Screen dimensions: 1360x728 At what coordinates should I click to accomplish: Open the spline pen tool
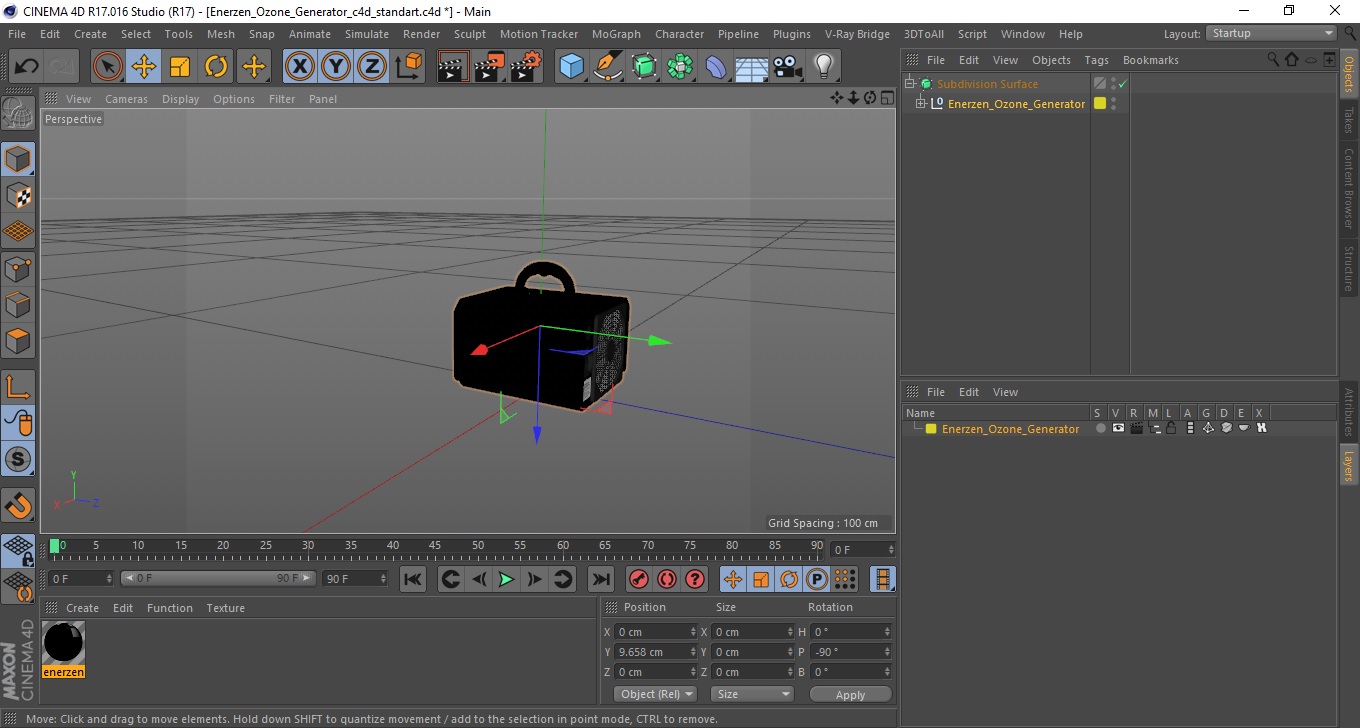click(x=608, y=67)
